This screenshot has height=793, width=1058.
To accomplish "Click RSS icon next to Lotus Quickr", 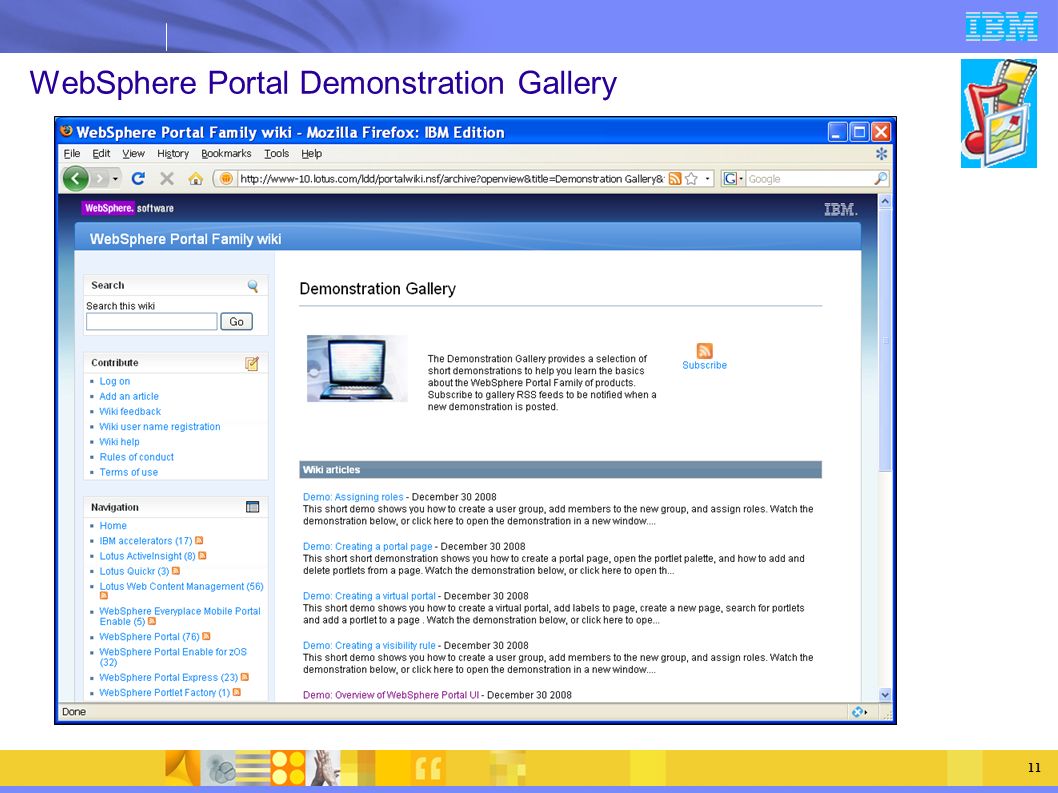I will [x=176, y=570].
